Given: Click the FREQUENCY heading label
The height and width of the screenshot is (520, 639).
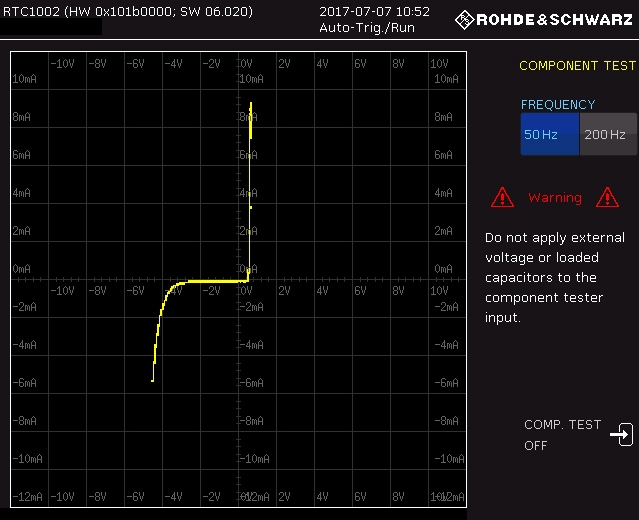Looking at the screenshot, I should pyautogui.click(x=557, y=104).
